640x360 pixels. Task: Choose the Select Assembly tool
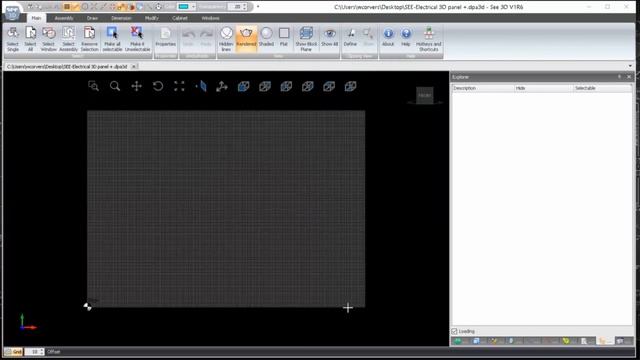click(68, 39)
